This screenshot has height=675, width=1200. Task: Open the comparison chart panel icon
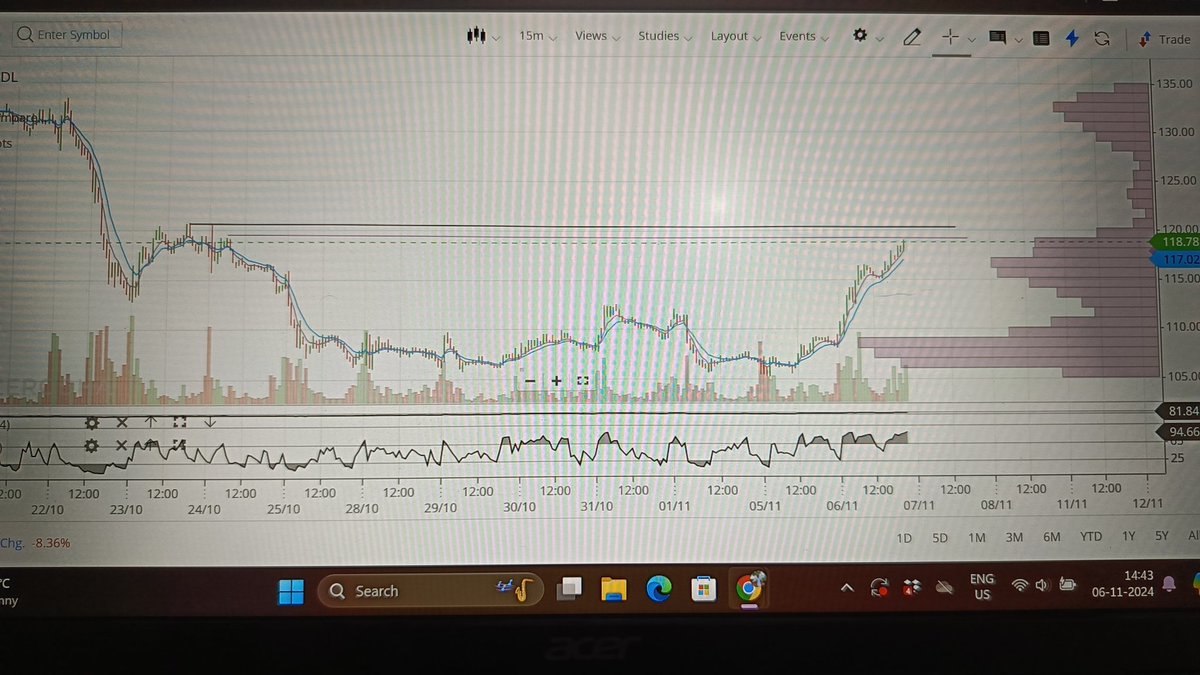996,37
